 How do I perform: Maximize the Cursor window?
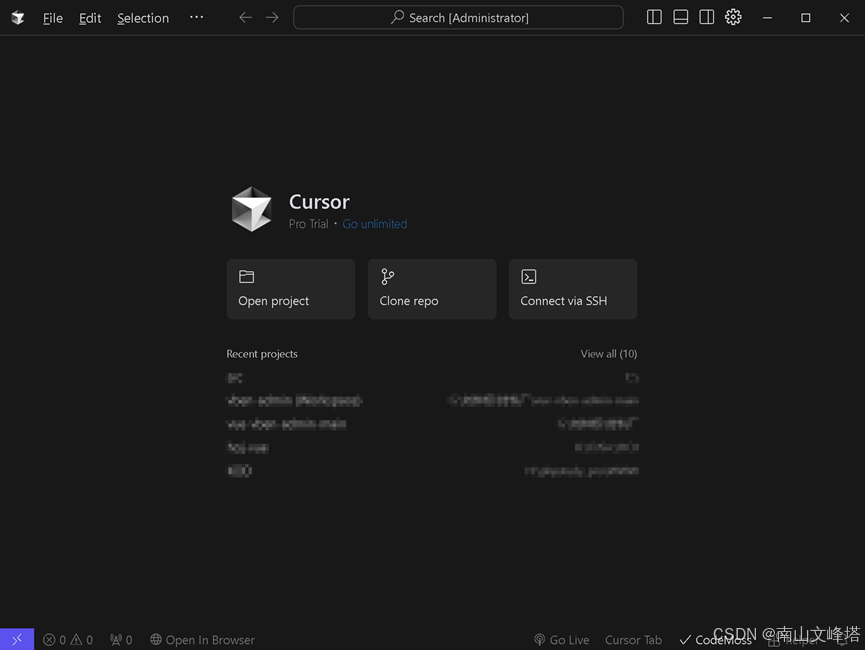tap(805, 18)
